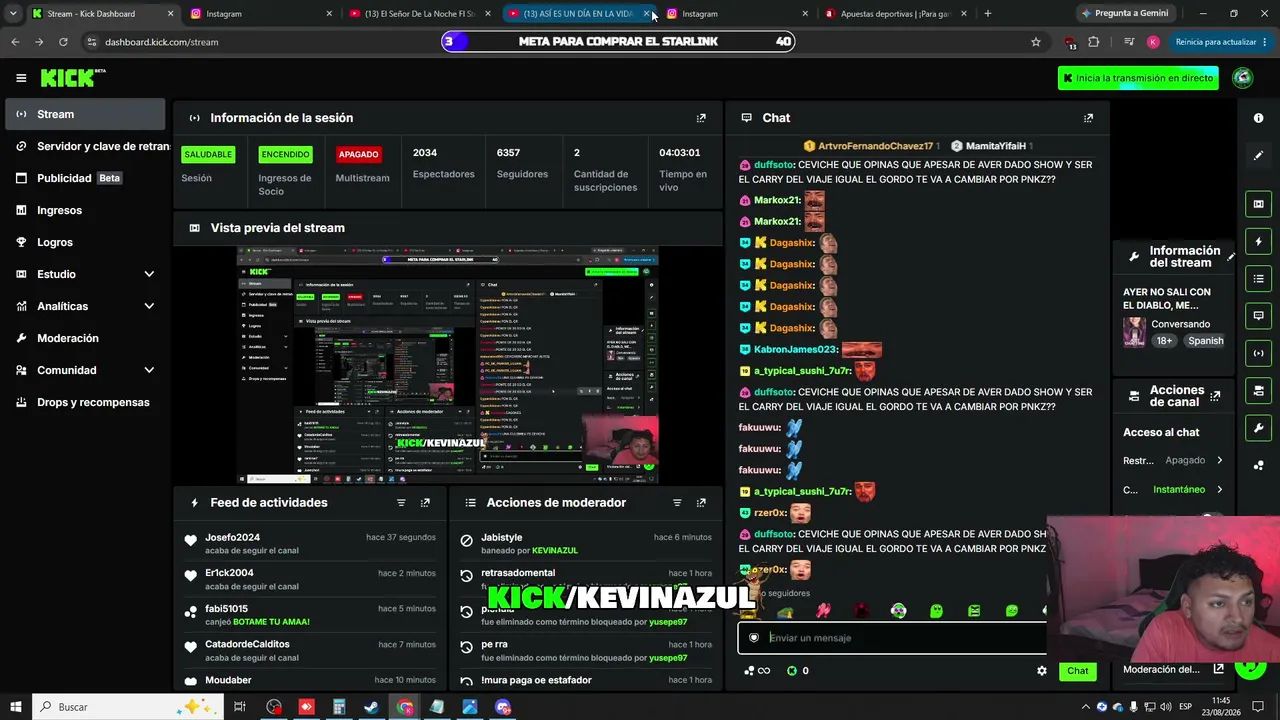The height and width of the screenshot is (720, 1280).
Task: Open Pregunta a Gemini
Action: tap(1124, 14)
